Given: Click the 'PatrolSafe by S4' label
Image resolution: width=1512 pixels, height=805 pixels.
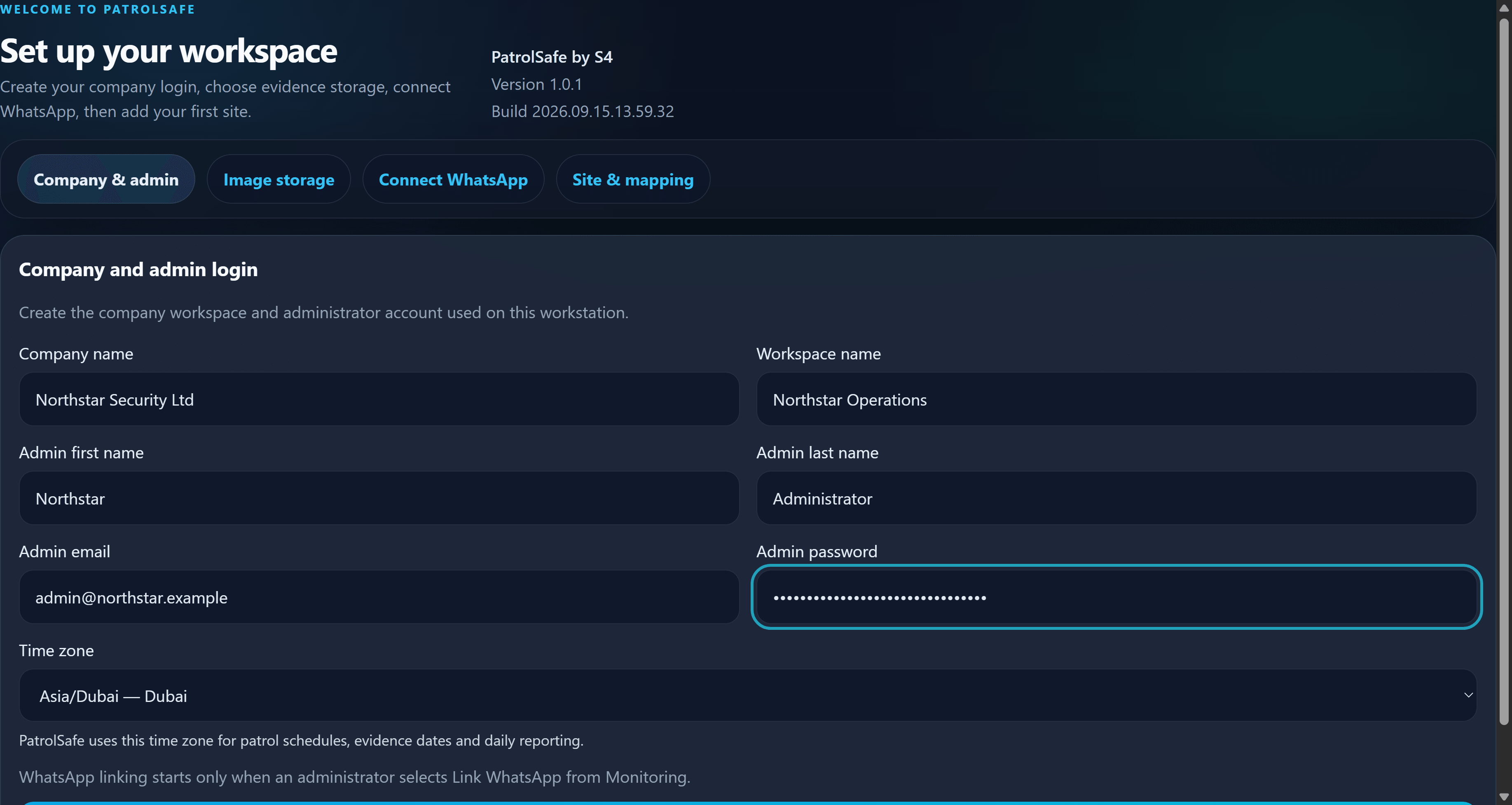Looking at the screenshot, I should pyautogui.click(x=552, y=57).
